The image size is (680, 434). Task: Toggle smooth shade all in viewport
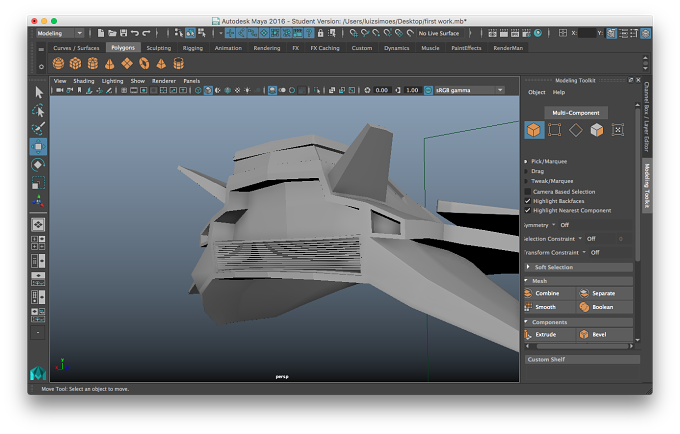208,90
